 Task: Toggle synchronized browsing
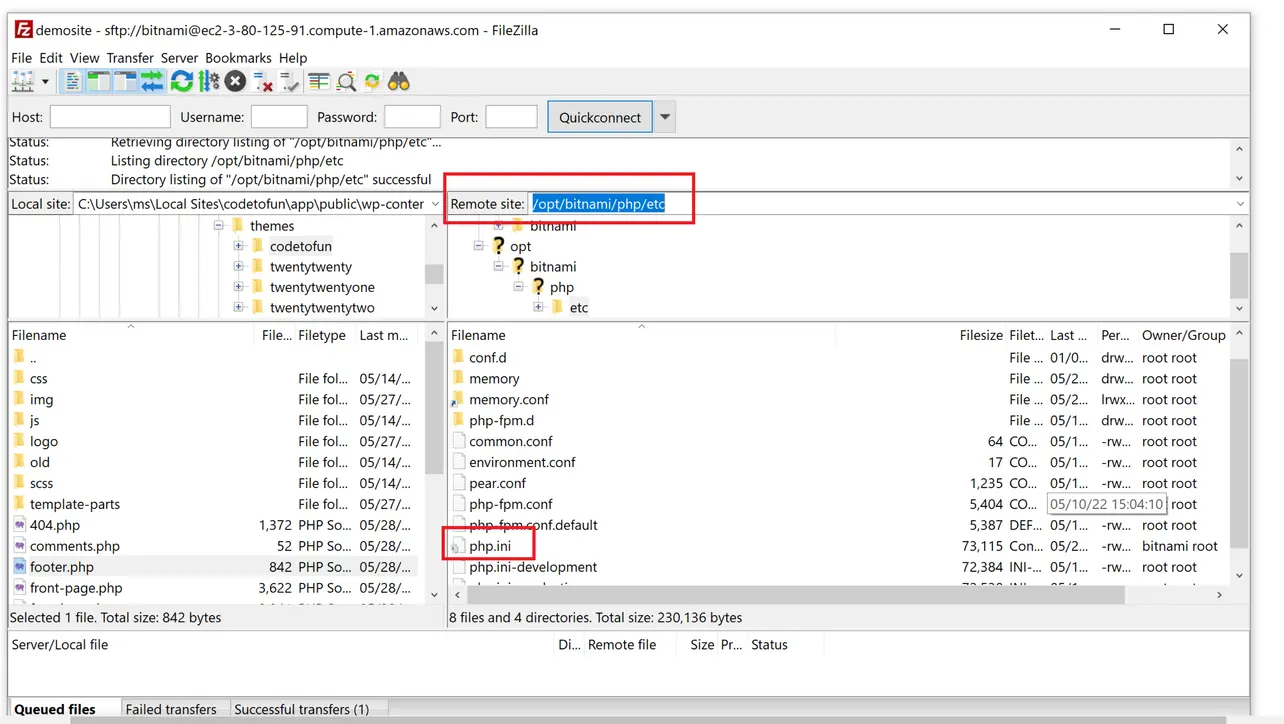tap(372, 82)
